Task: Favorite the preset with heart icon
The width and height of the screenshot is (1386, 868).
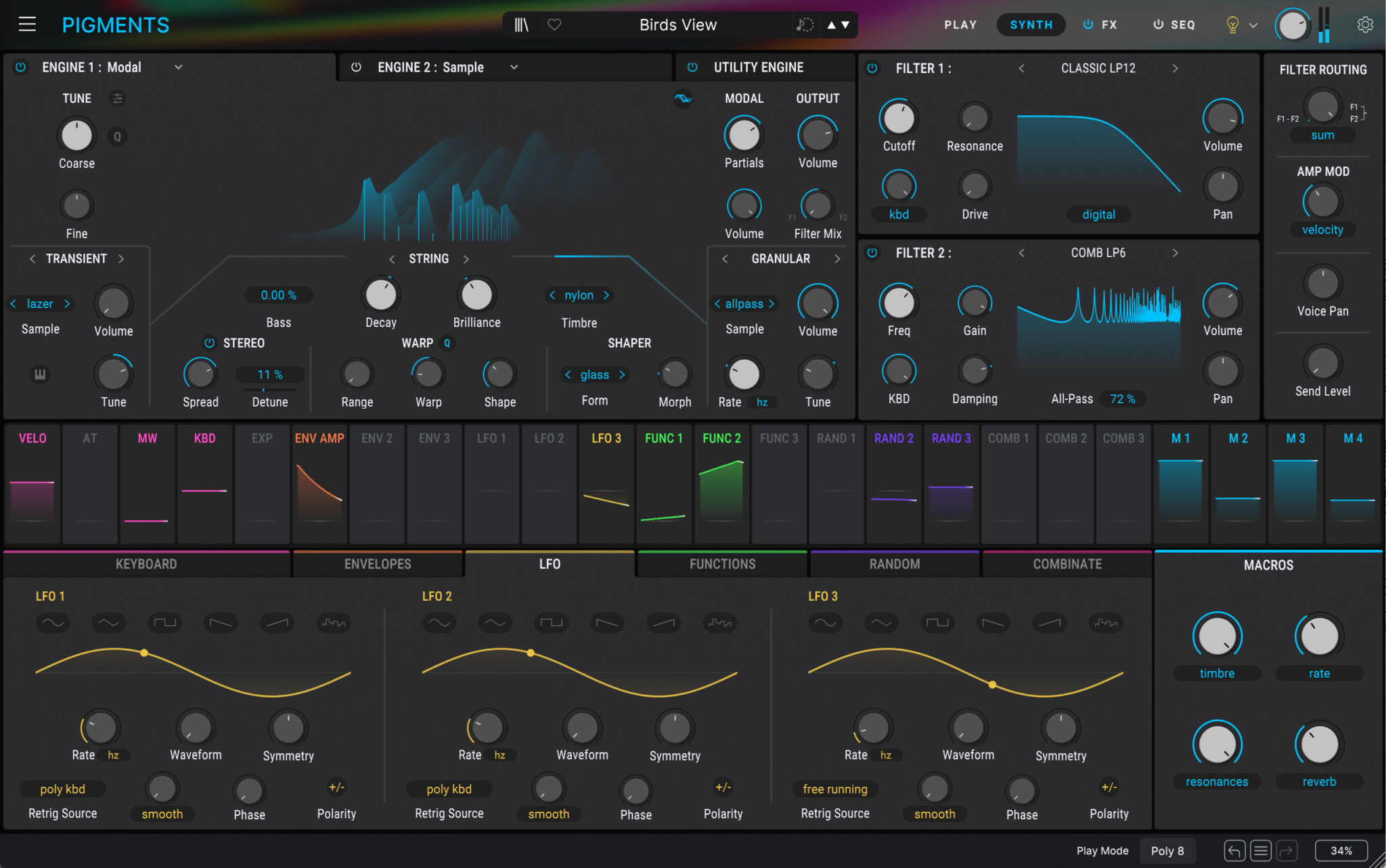Action: click(554, 25)
